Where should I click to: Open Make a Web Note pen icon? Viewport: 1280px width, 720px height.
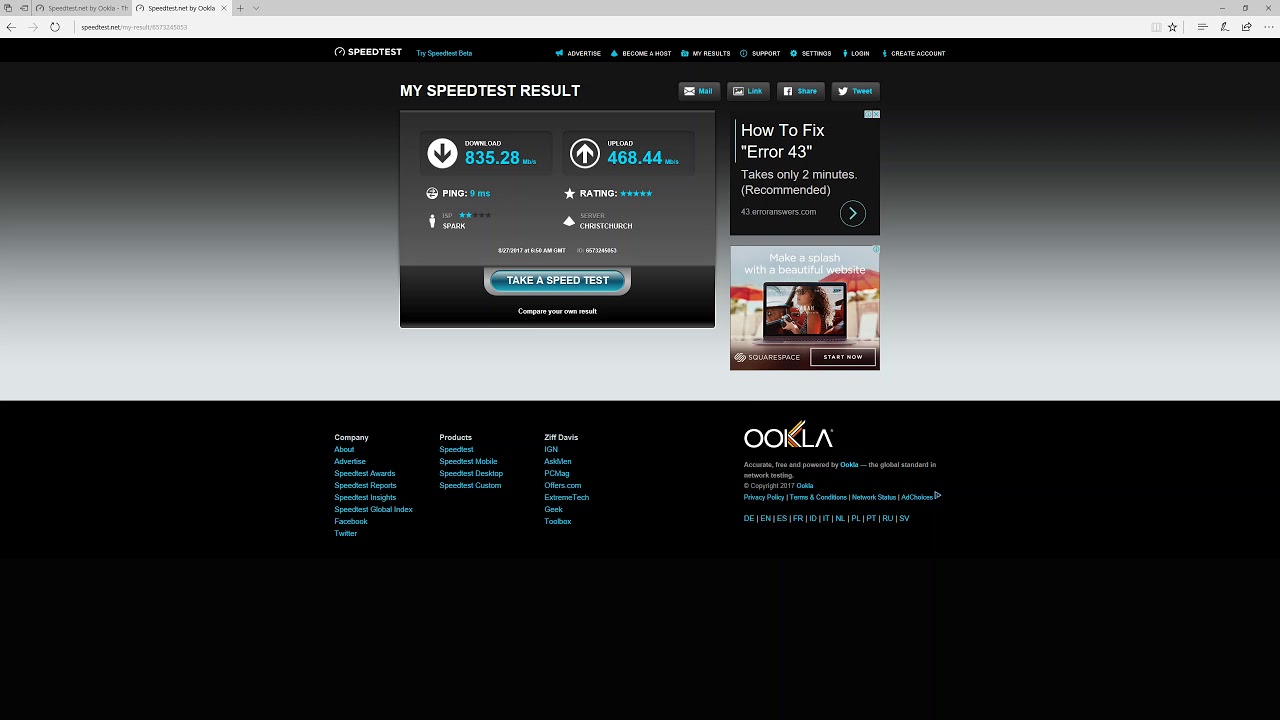click(1225, 27)
